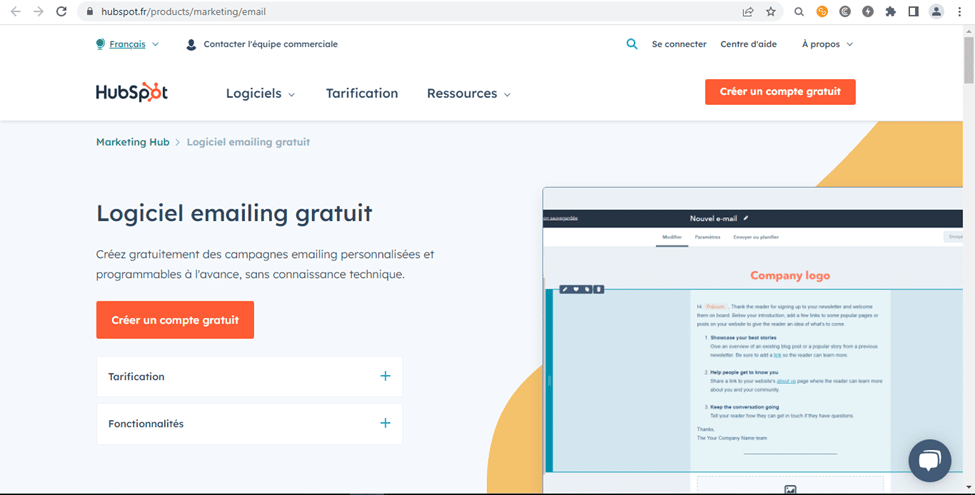Open the chat widget bubble
The image size is (975, 495).
930,461
